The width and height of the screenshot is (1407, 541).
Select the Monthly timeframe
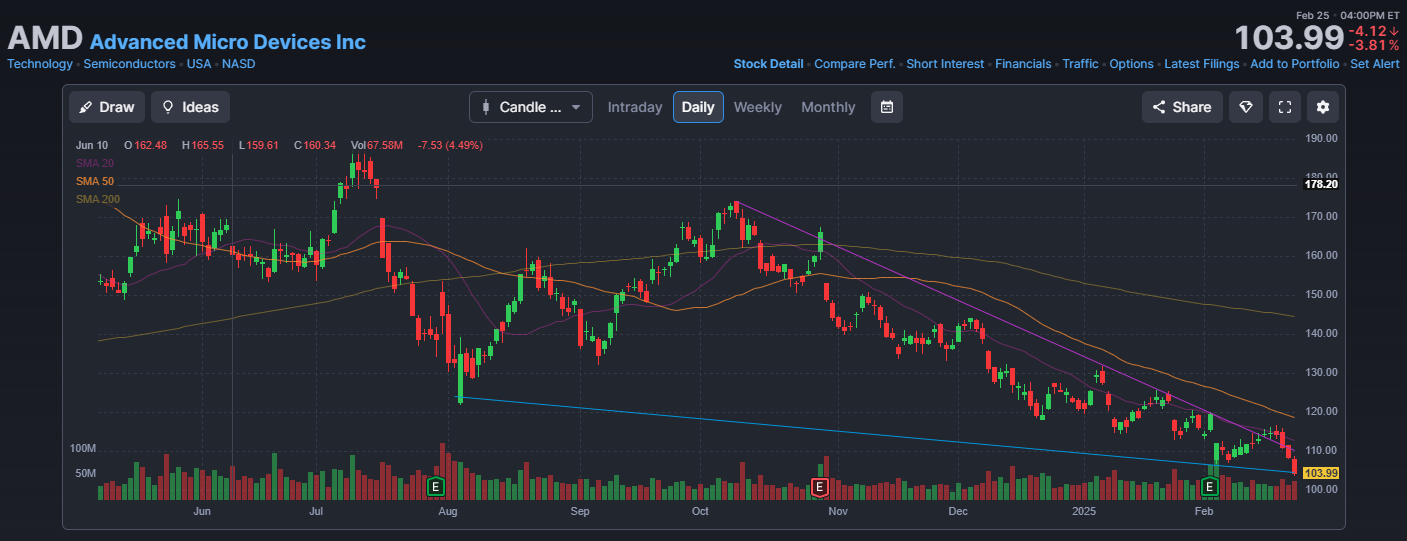pyautogui.click(x=828, y=107)
